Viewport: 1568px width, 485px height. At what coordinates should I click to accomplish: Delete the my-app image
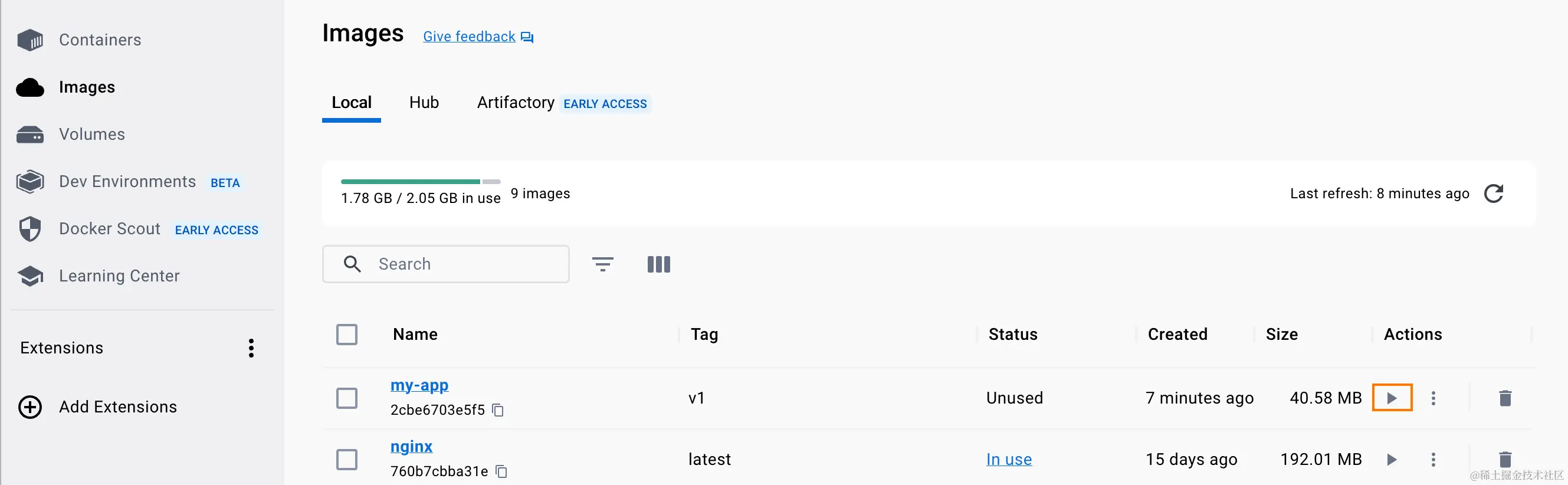point(1505,398)
